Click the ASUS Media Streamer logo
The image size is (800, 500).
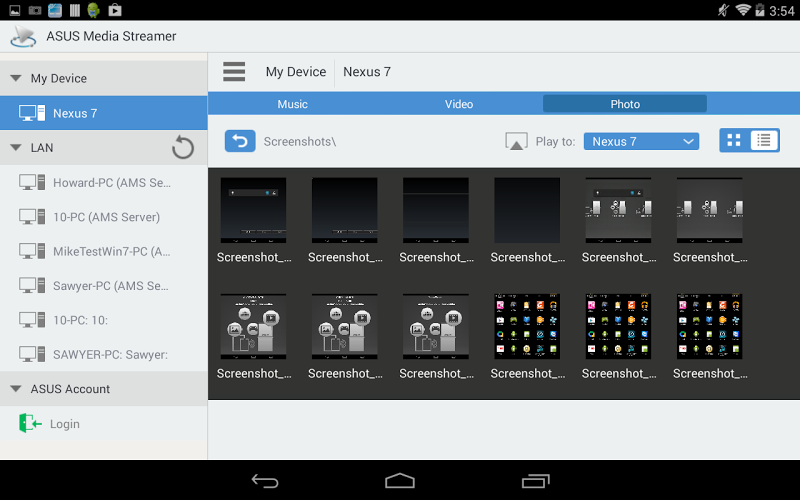tap(23, 36)
